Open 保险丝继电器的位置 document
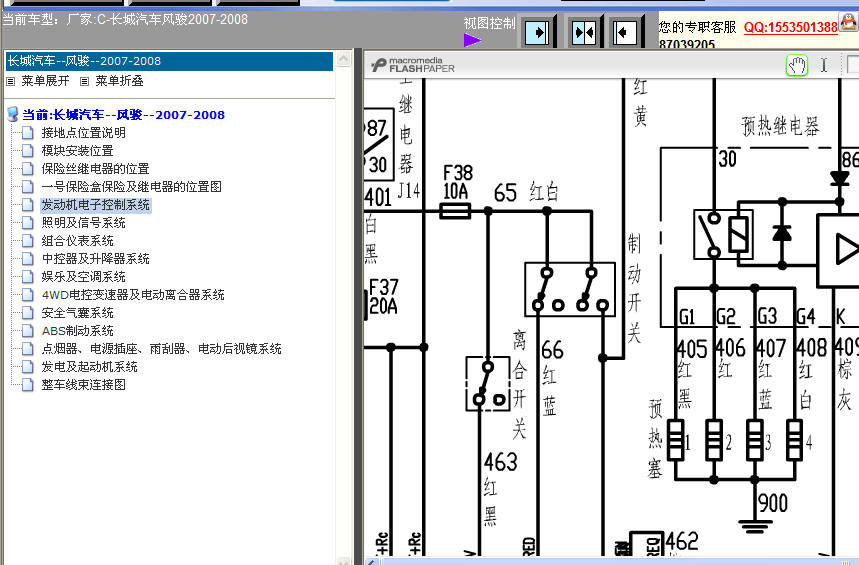Screen dimensions: 859x565 95,169
